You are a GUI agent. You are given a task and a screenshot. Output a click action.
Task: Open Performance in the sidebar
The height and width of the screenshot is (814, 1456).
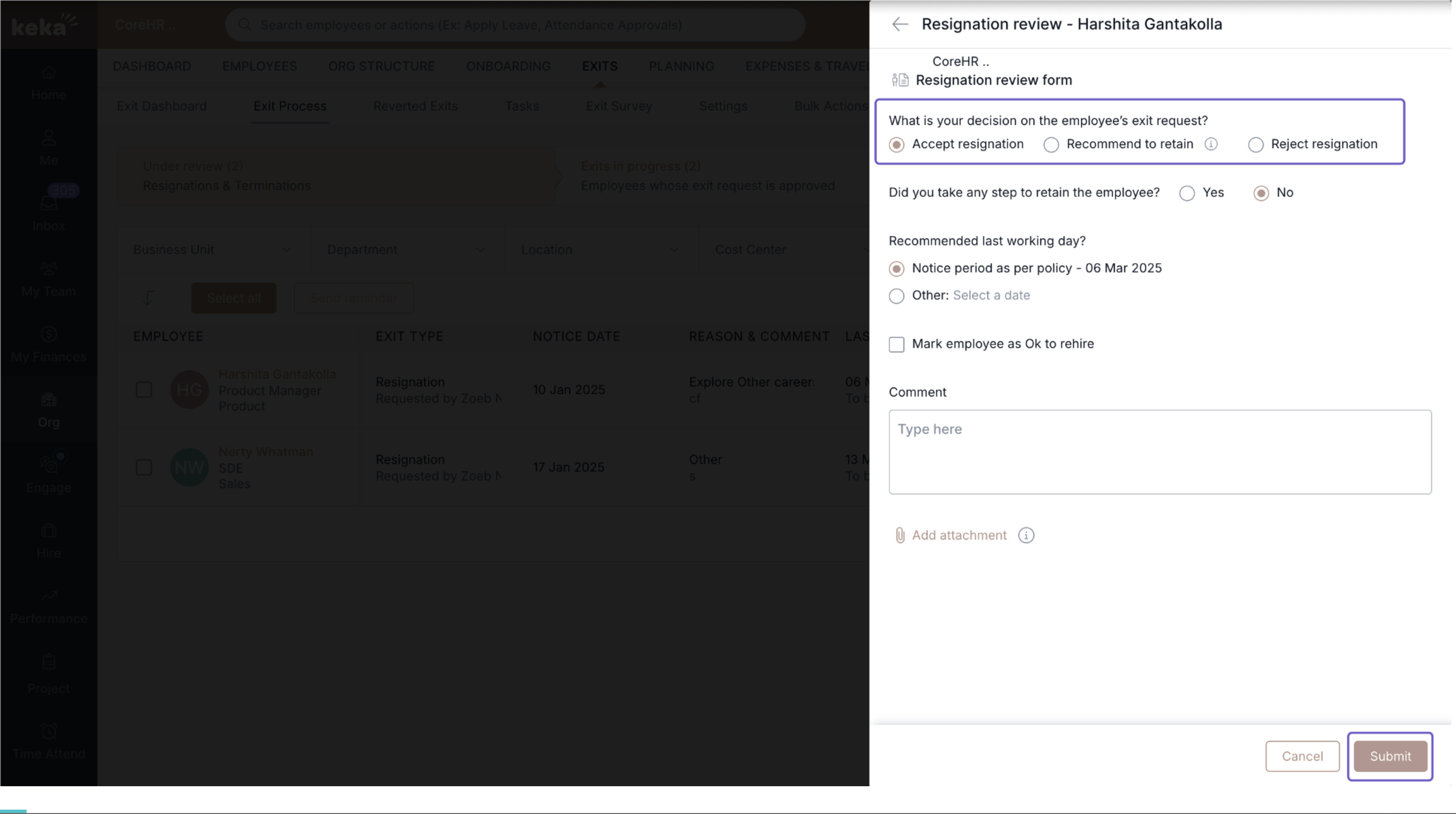(x=49, y=606)
